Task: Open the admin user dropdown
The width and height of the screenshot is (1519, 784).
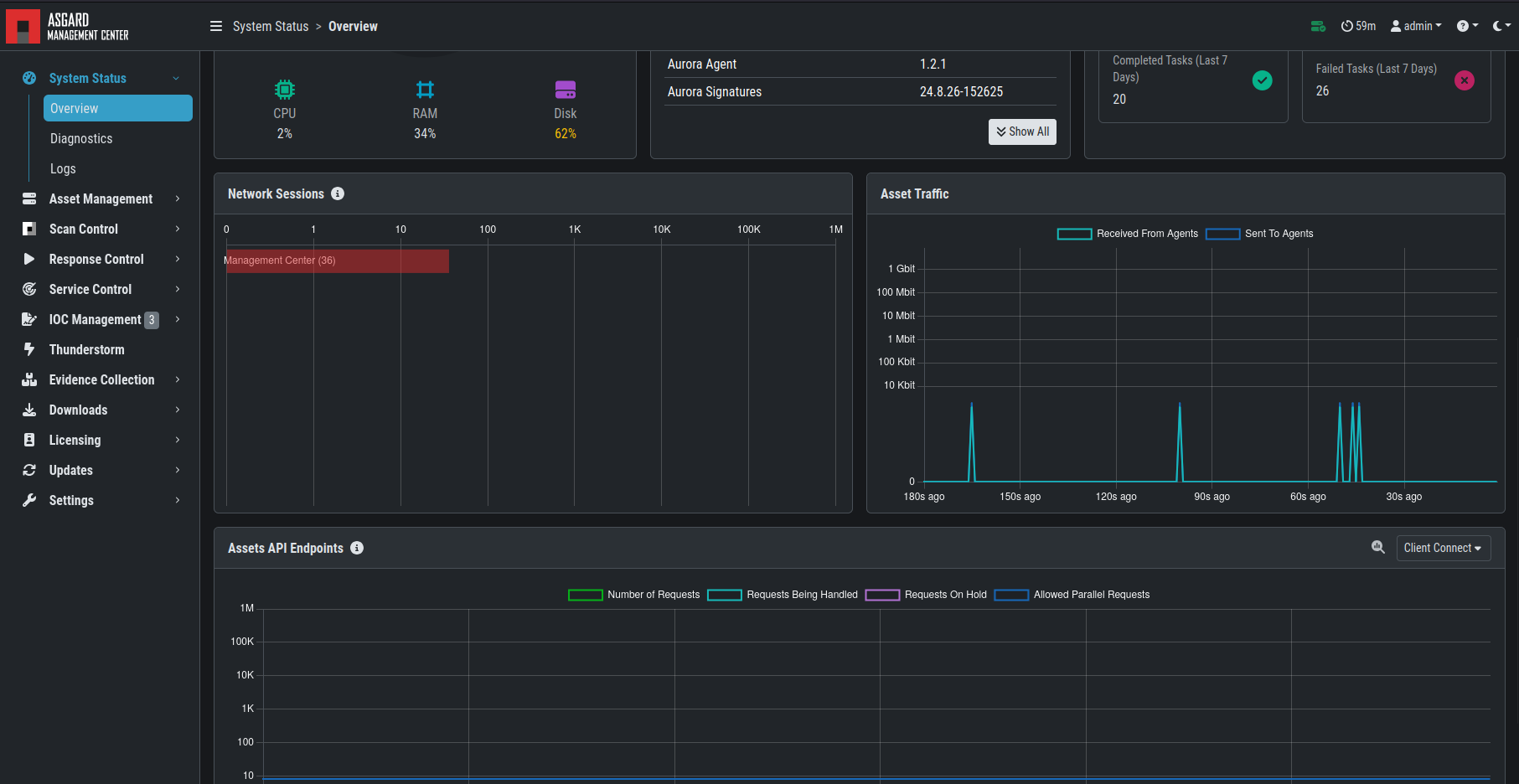Action: pyautogui.click(x=1416, y=26)
